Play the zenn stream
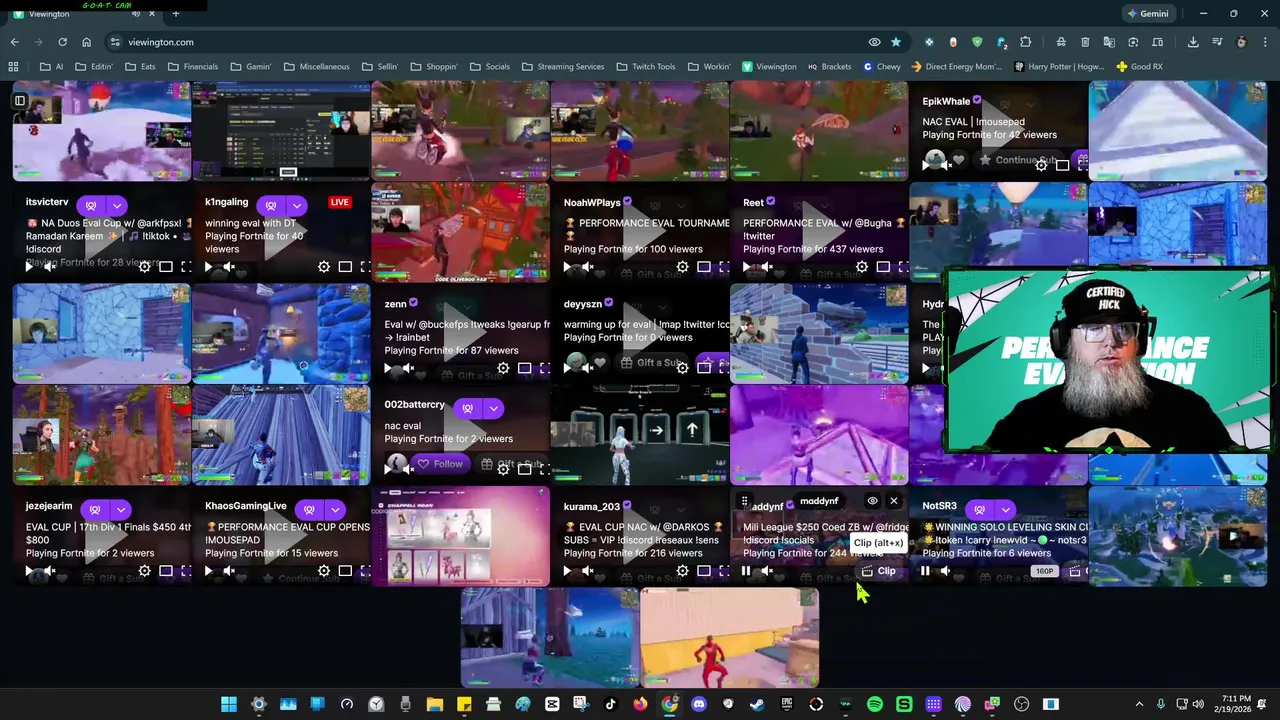 tap(388, 368)
